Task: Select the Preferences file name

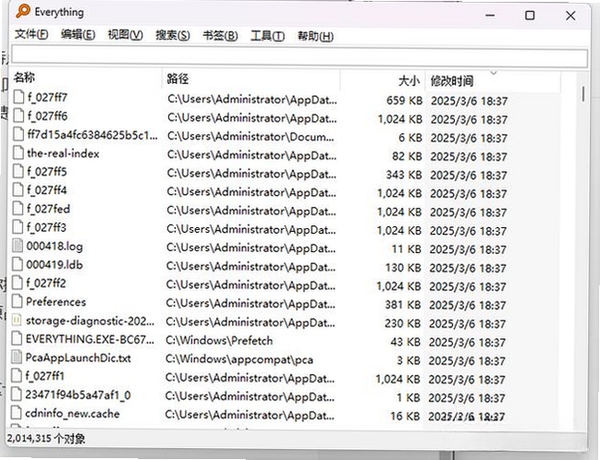Action: pyautogui.click(x=56, y=302)
